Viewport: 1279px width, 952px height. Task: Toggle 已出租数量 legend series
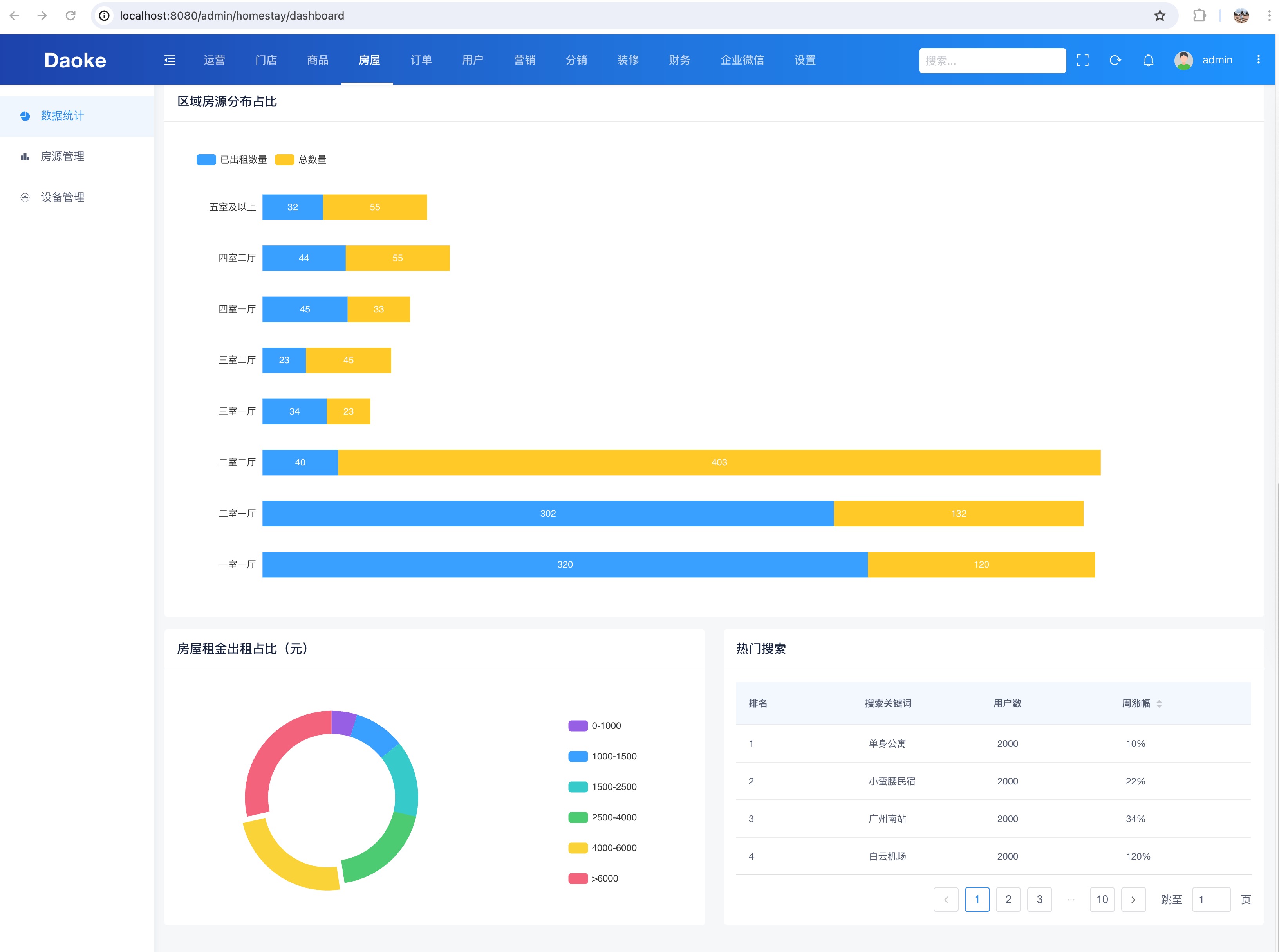231,160
